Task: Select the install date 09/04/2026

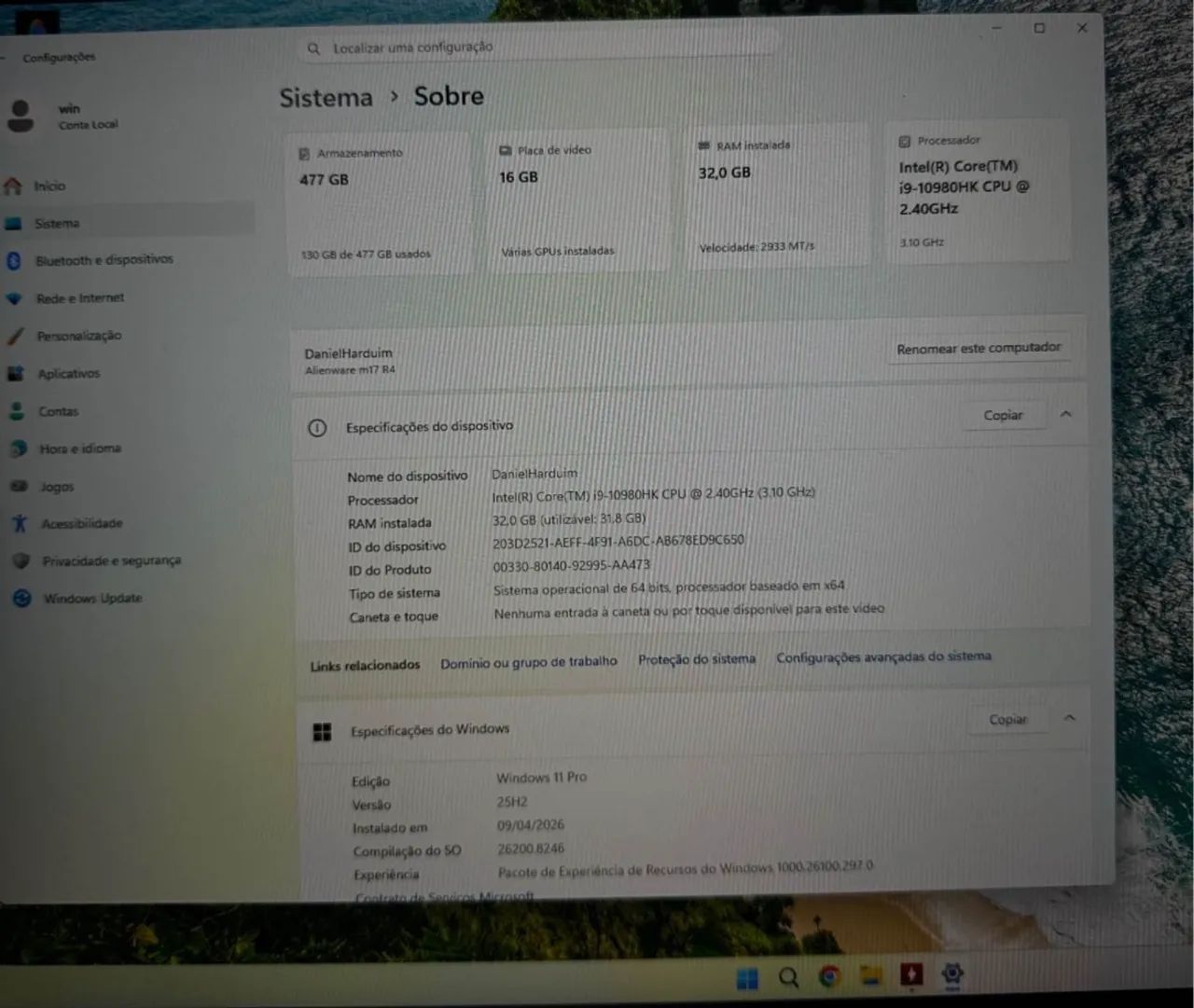Action: [x=531, y=825]
